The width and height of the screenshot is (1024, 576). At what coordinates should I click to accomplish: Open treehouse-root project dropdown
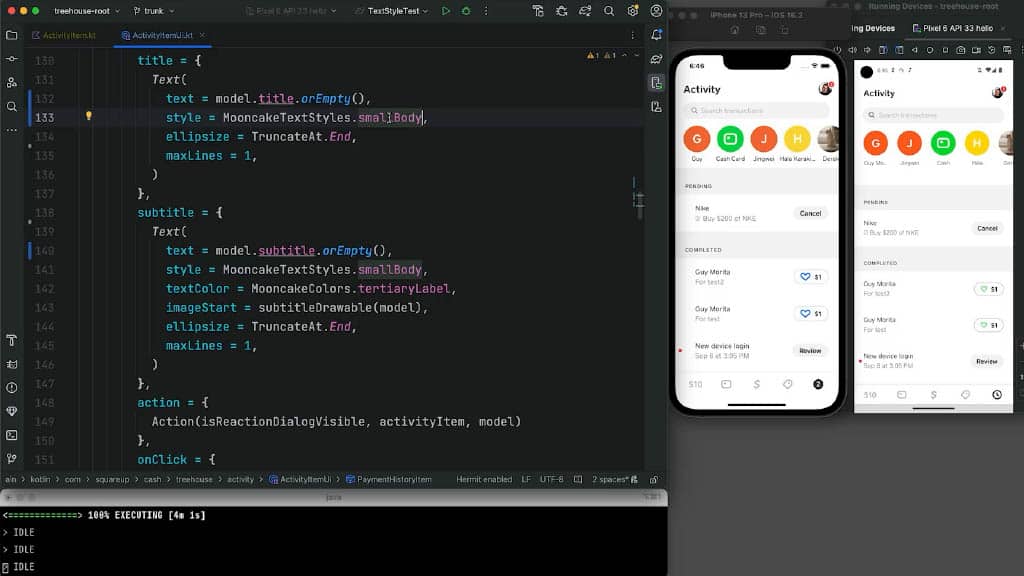[86, 11]
